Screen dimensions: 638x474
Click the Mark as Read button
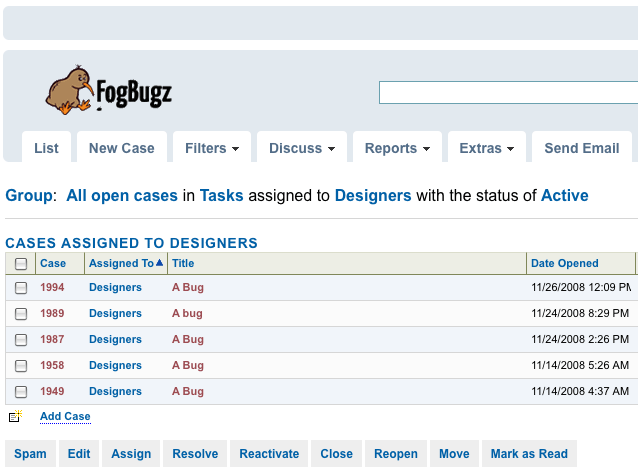(x=529, y=454)
